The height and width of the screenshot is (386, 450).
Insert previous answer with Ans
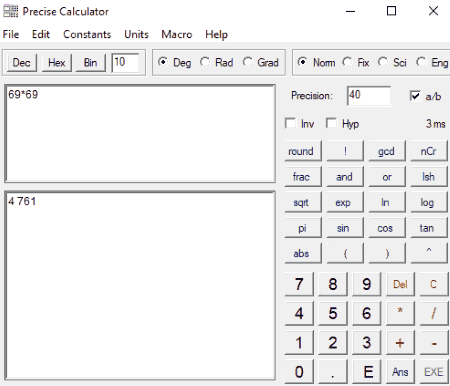pyautogui.click(x=400, y=372)
